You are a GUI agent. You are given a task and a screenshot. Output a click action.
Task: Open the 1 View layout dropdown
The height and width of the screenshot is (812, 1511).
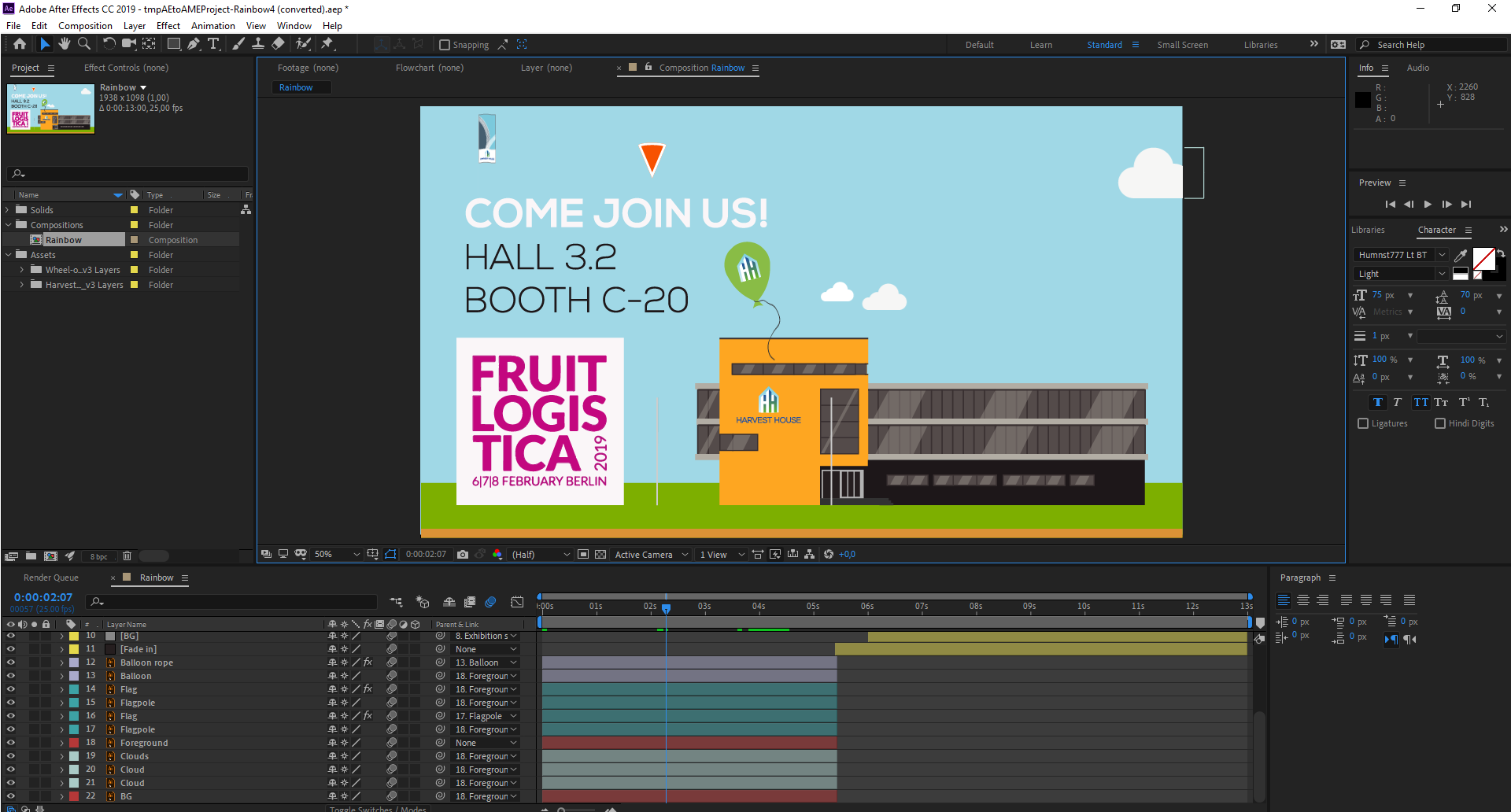point(722,555)
